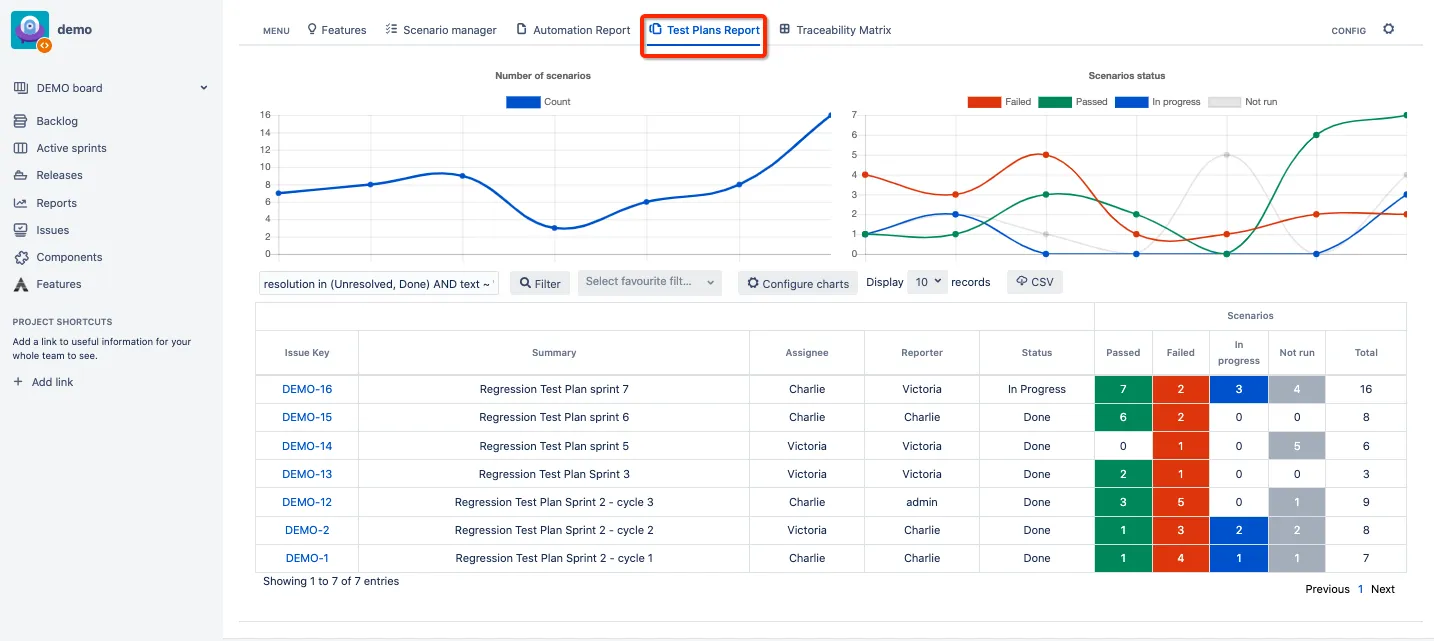This screenshot has height=641, width=1434.
Task: Click the Components puzzle icon
Action: 20,257
